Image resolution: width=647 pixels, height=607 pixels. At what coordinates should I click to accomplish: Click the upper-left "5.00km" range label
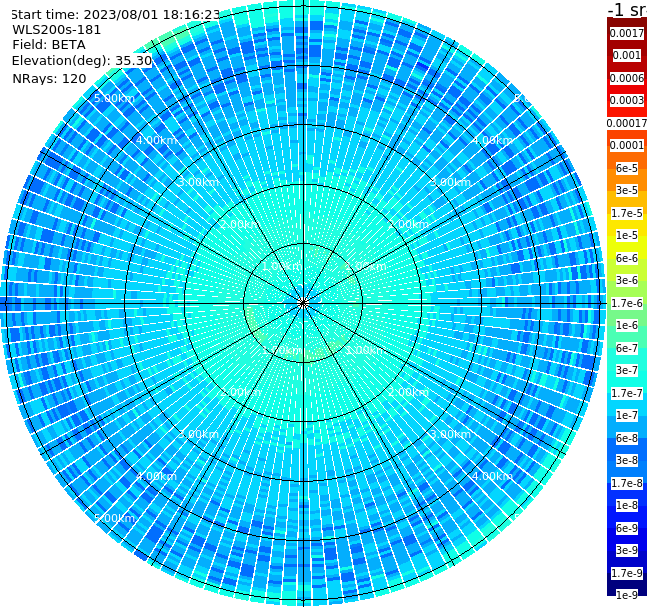click(x=114, y=98)
